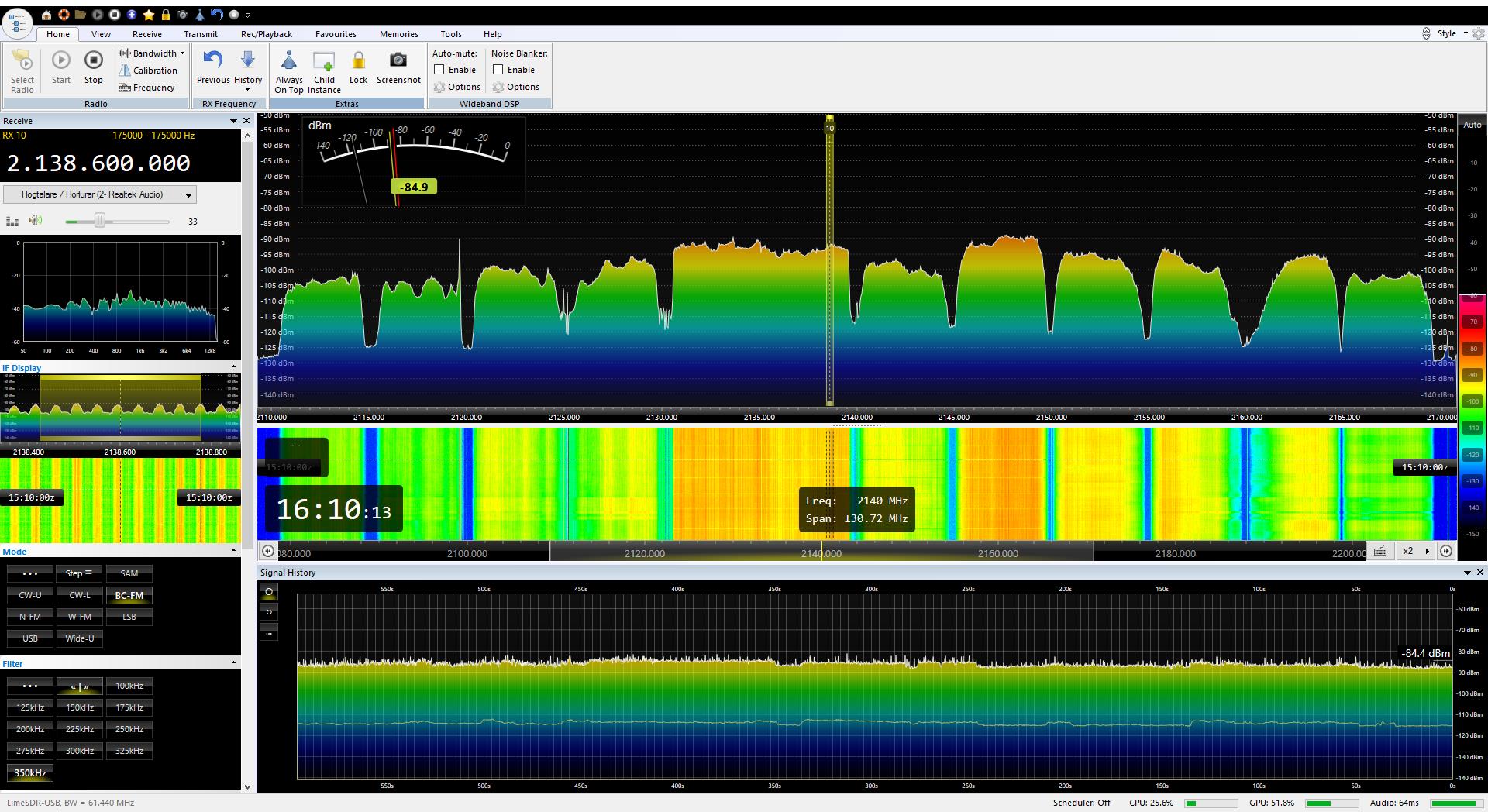The height and width of the screenshot is (812, 1488).
Task: Select the BC-FM mode
Action: pos(129,596)
